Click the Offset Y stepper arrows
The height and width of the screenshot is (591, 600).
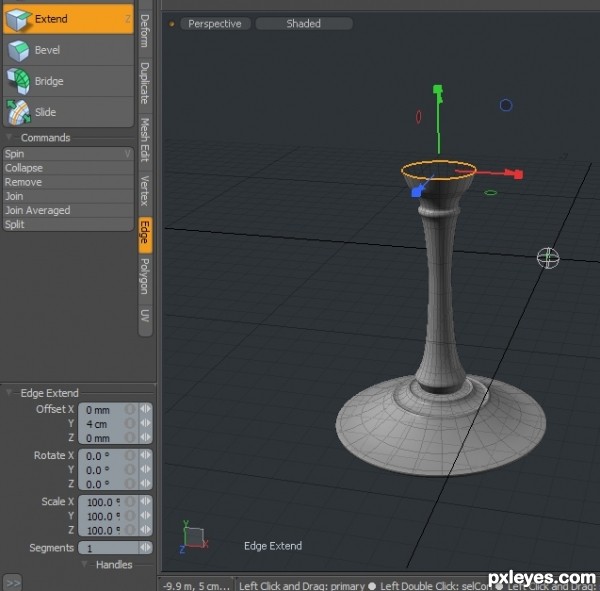click(x=145, y=423)
